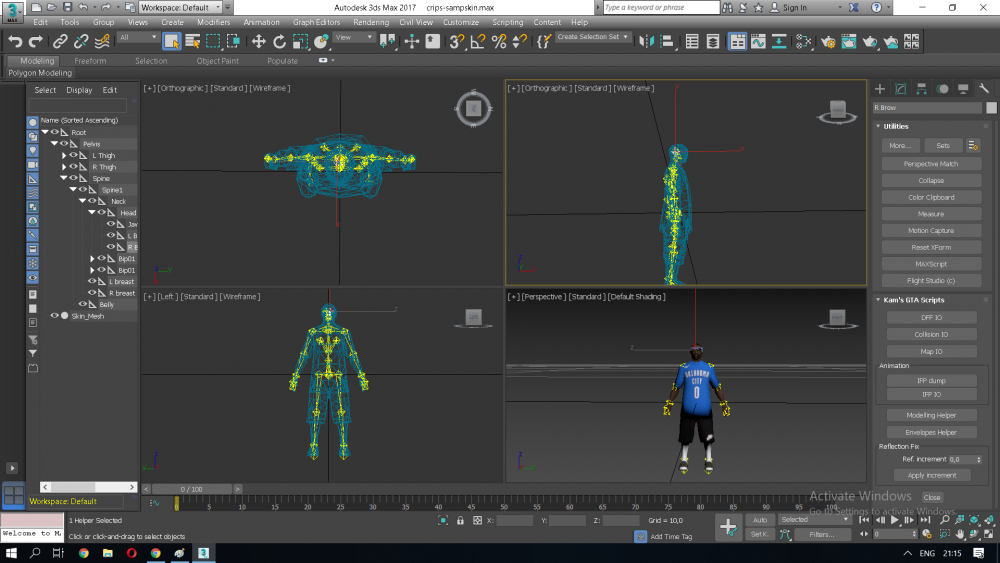Select the Move transform tool
This screenshot has width=1000, height=563.
click(x=258, y=41)
